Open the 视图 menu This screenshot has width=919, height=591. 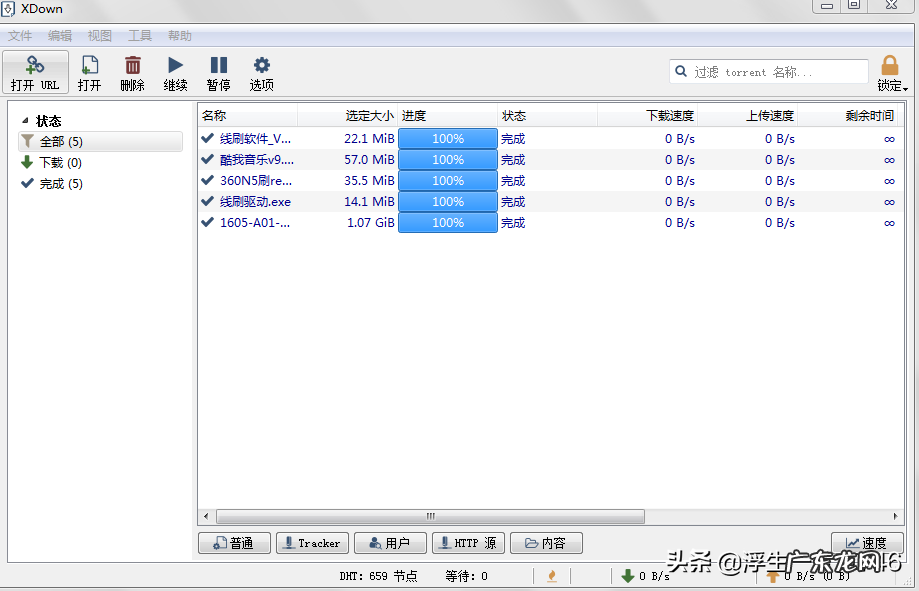point(100,36)
